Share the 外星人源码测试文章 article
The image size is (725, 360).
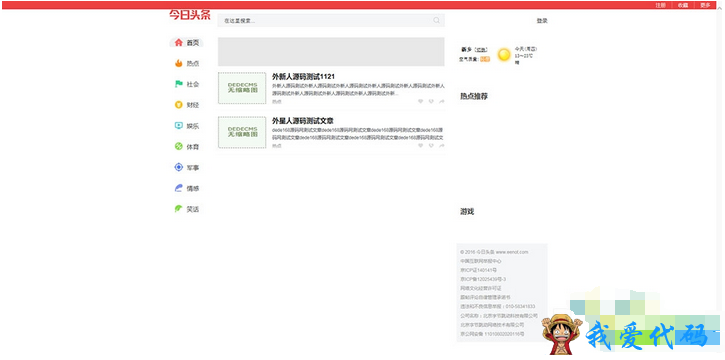pyautogui.click(x=442, y=146)
